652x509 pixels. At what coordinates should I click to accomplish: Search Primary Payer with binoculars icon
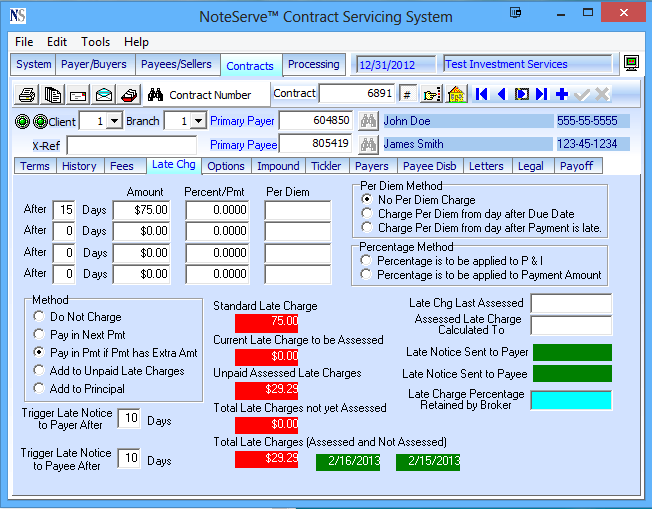tap(367, 120)
